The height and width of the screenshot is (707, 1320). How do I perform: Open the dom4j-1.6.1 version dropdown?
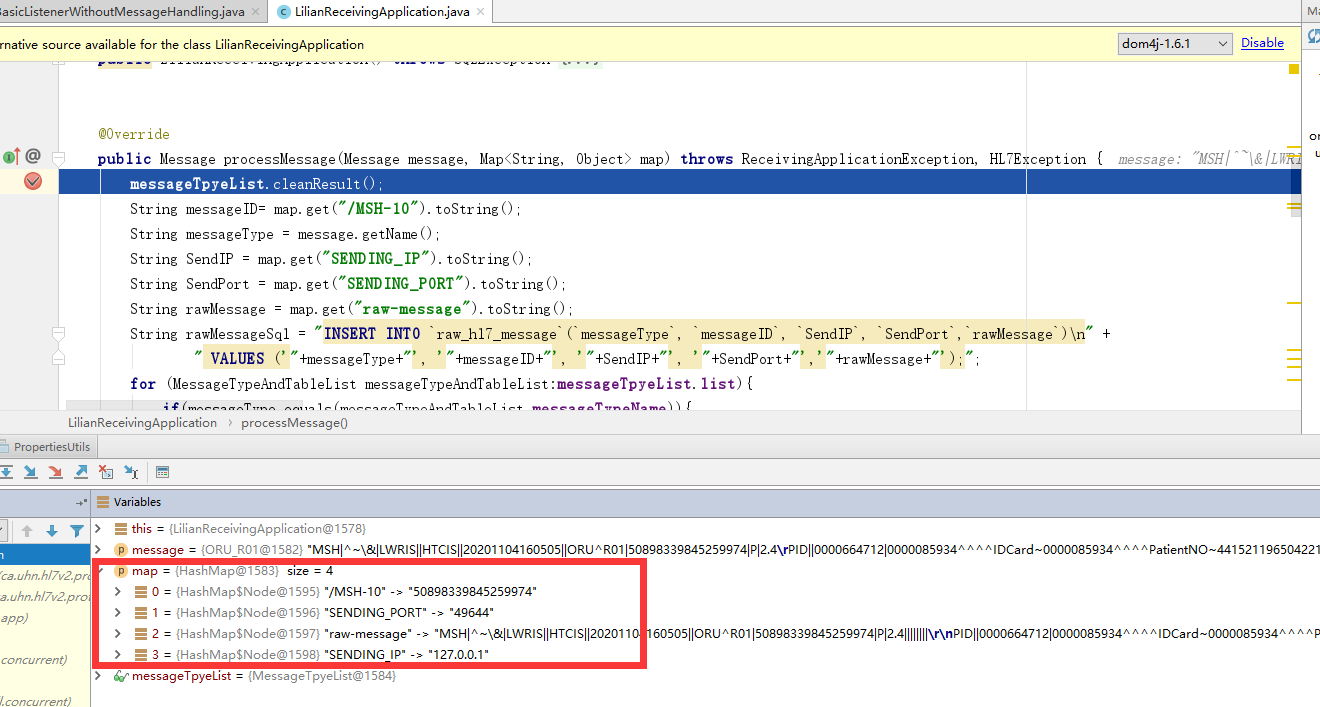(1175, 44)
